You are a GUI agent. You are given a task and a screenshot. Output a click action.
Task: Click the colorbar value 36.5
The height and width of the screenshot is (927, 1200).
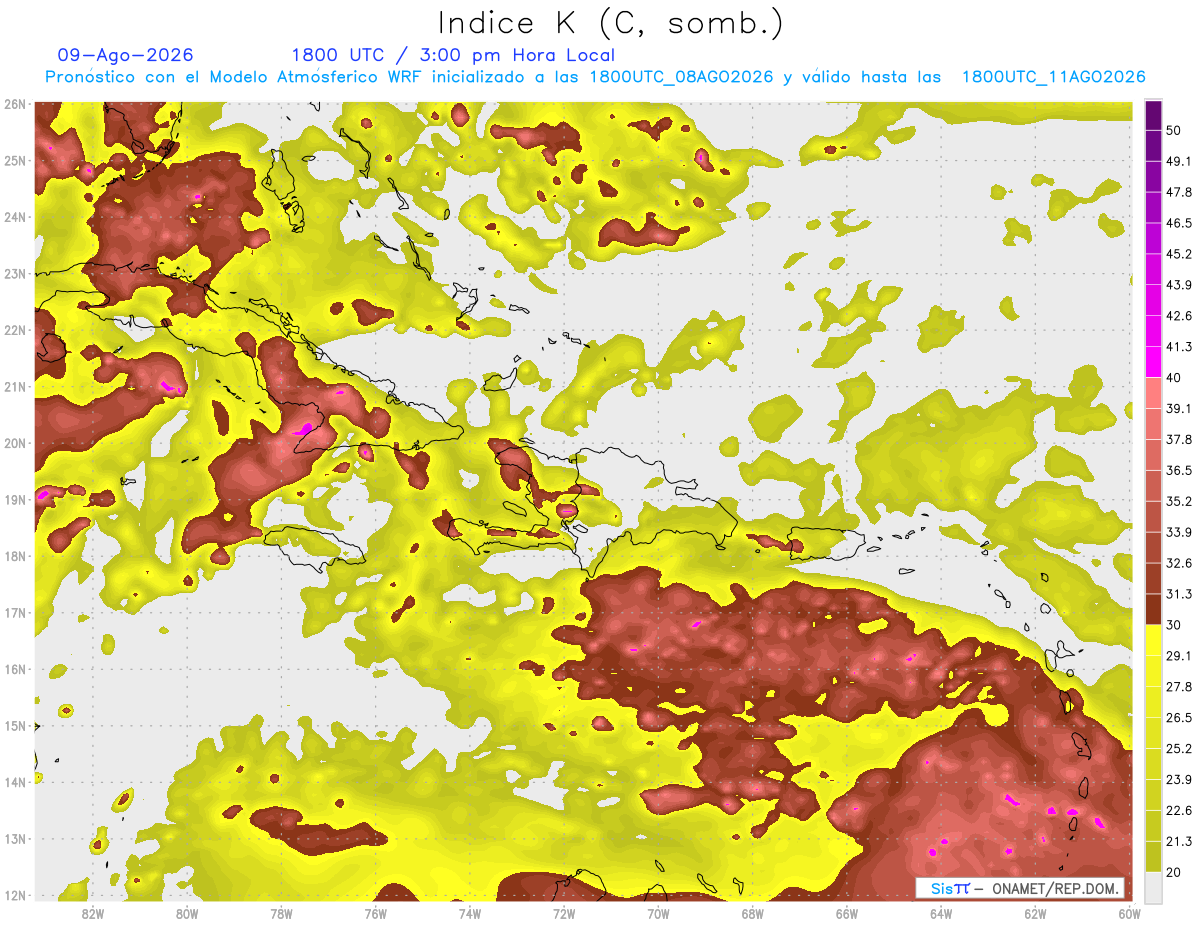[x=1179, y=470]
